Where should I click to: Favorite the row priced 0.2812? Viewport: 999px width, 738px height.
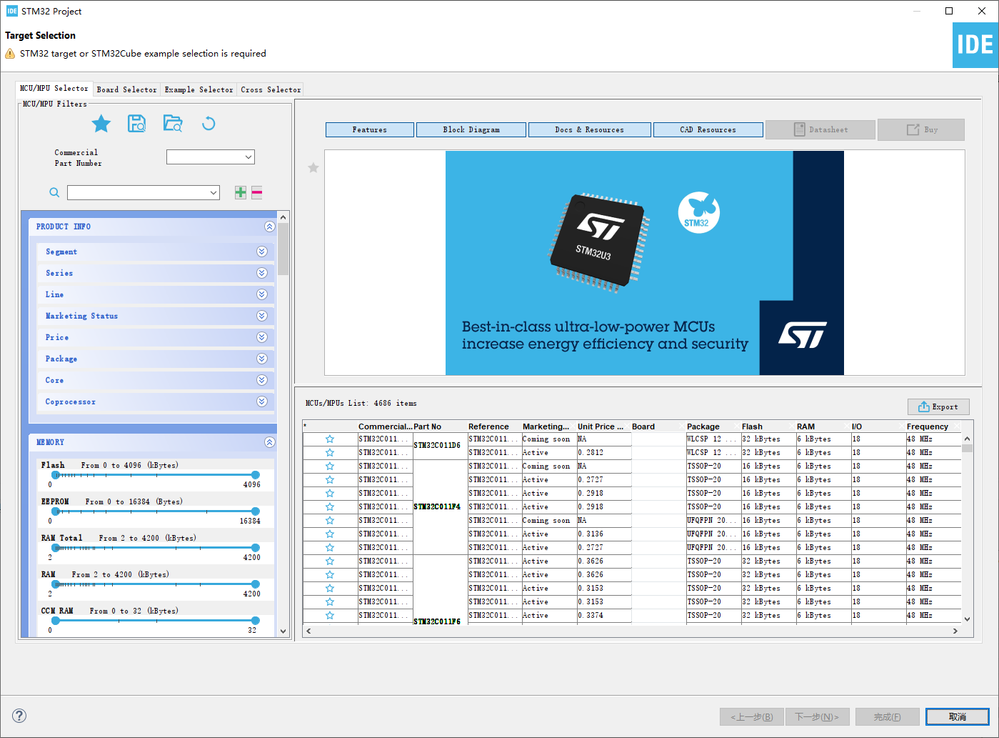(x=329, y=452)
